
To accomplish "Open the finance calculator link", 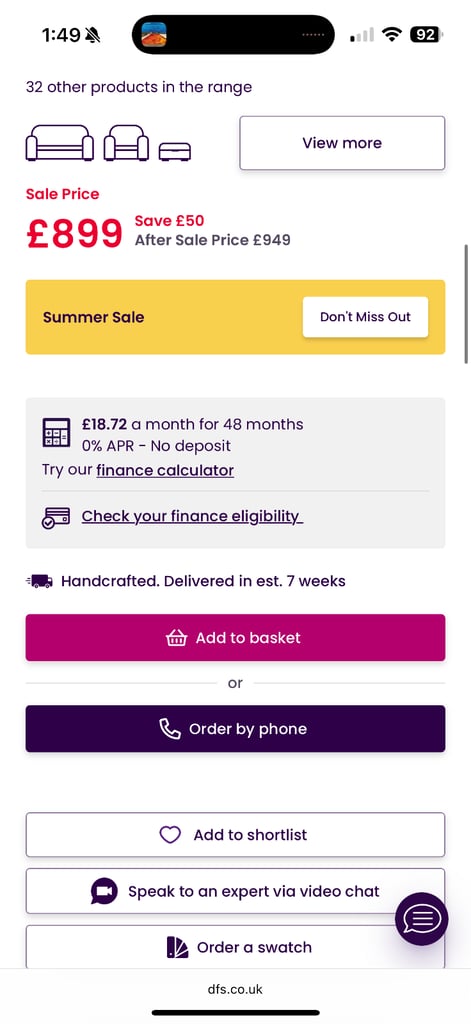I will (165, 470).
